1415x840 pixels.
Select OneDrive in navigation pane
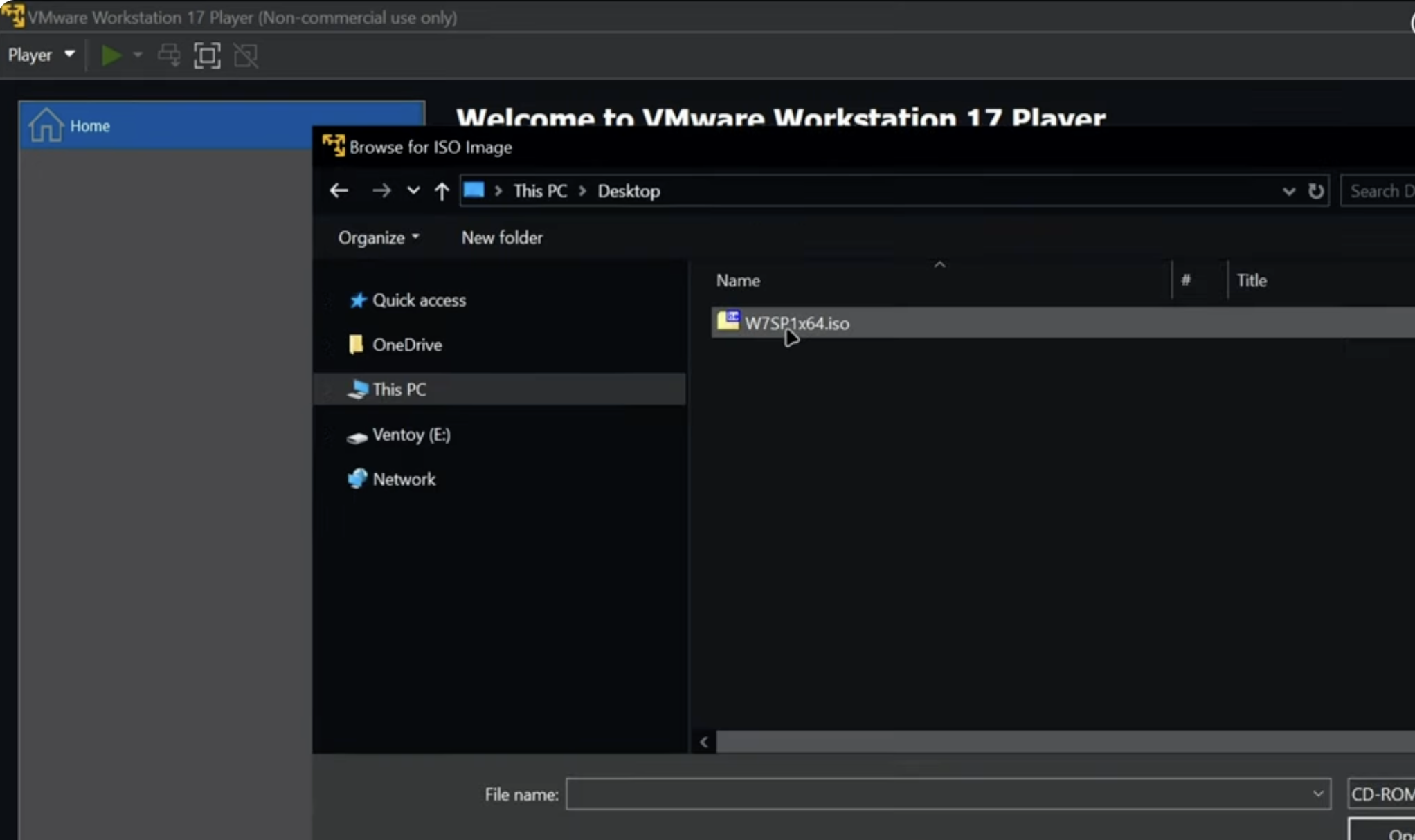click(407, 345)
